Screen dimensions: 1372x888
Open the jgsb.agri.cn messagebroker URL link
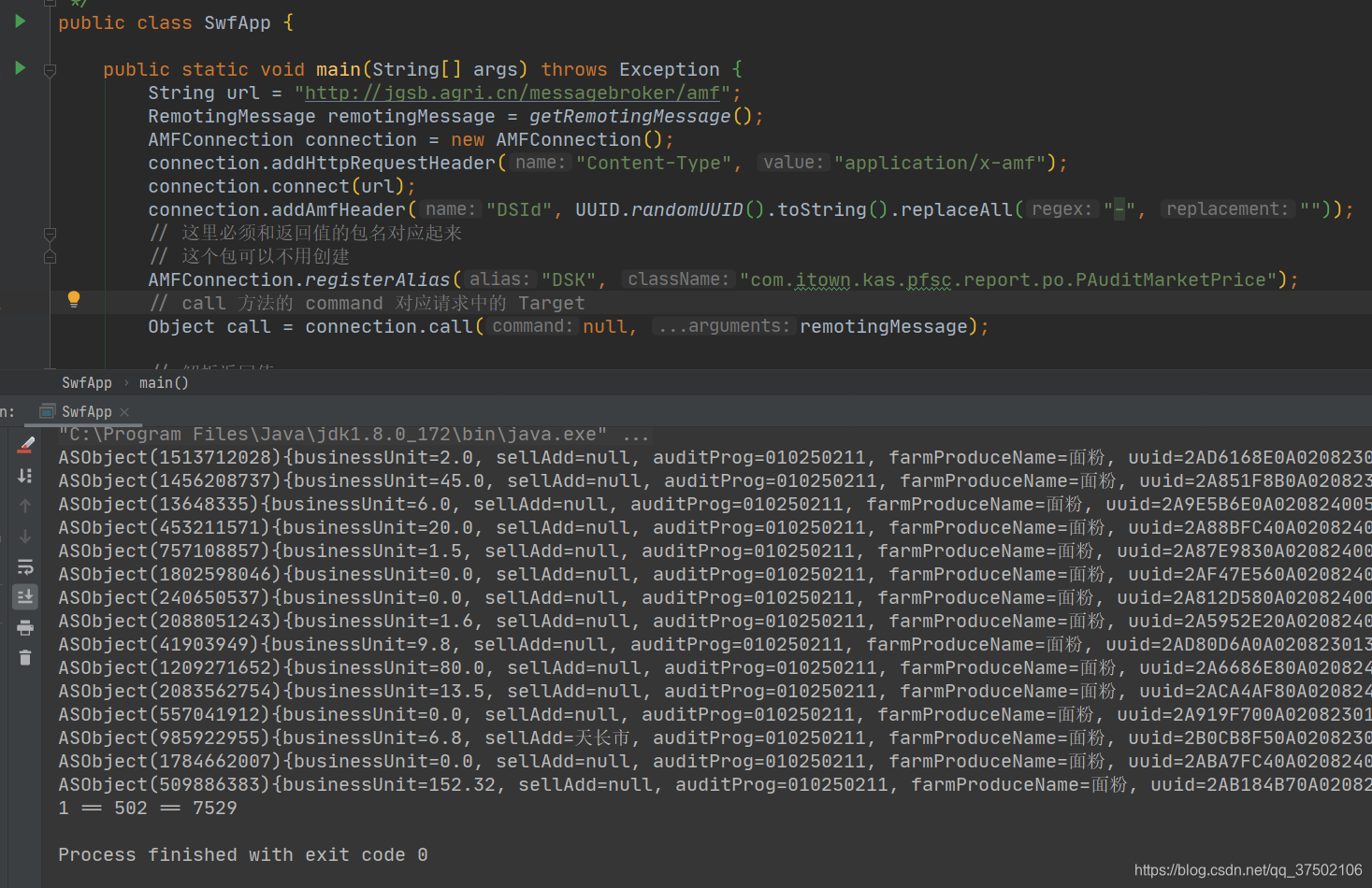tap(513, 93)
